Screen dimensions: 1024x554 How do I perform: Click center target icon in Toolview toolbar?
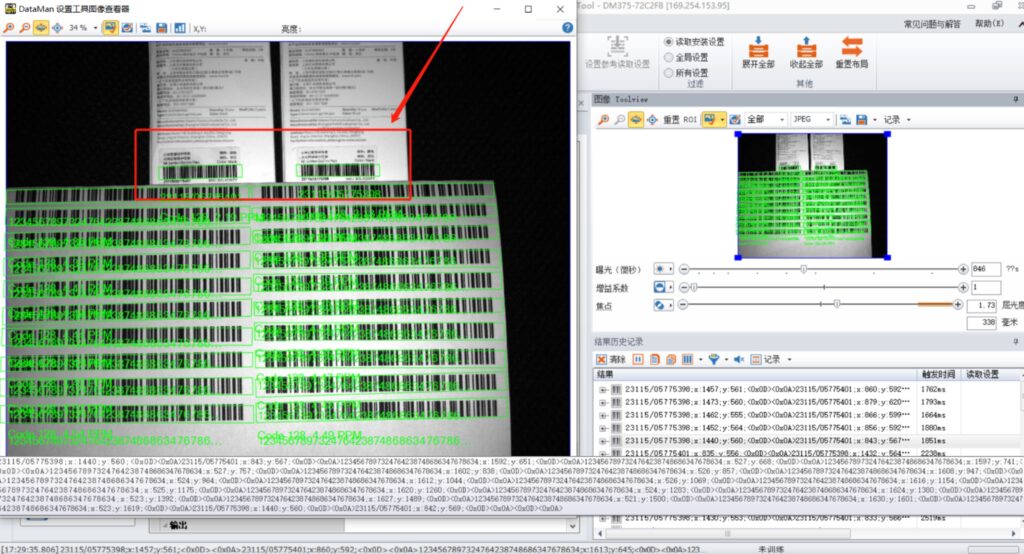click(652, 120)
